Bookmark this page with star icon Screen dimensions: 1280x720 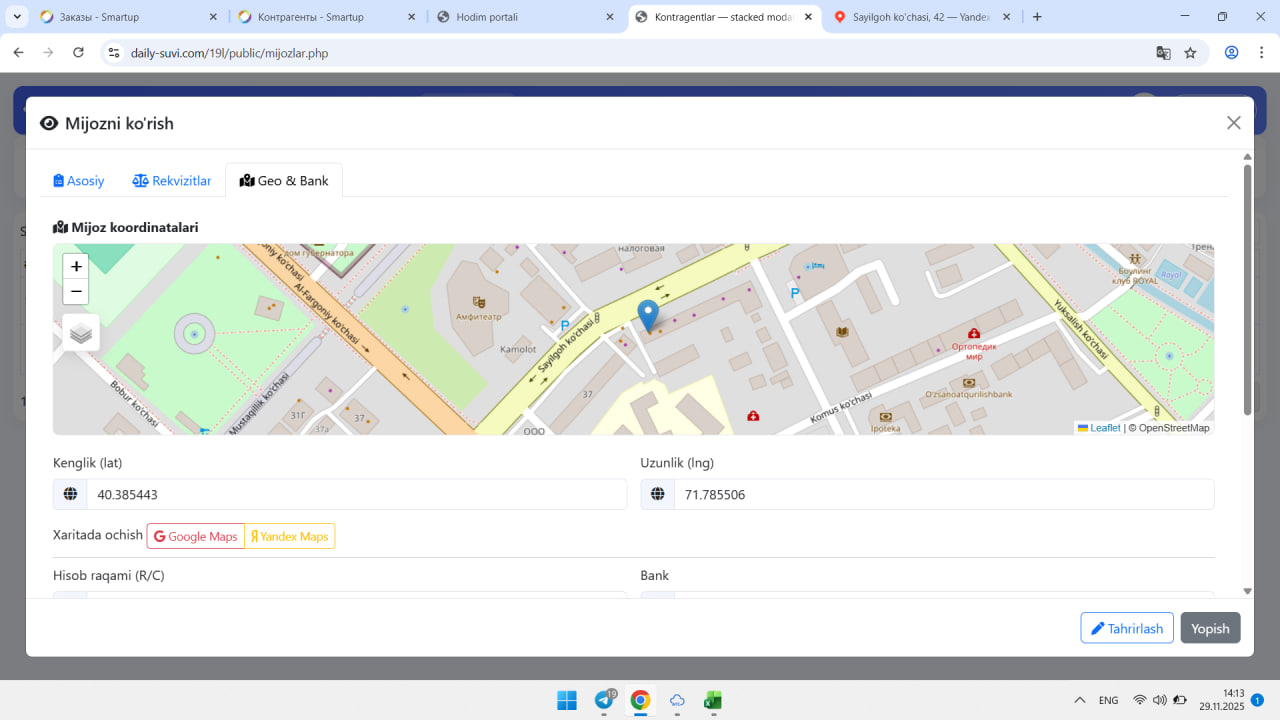[x=1190, y=53]
